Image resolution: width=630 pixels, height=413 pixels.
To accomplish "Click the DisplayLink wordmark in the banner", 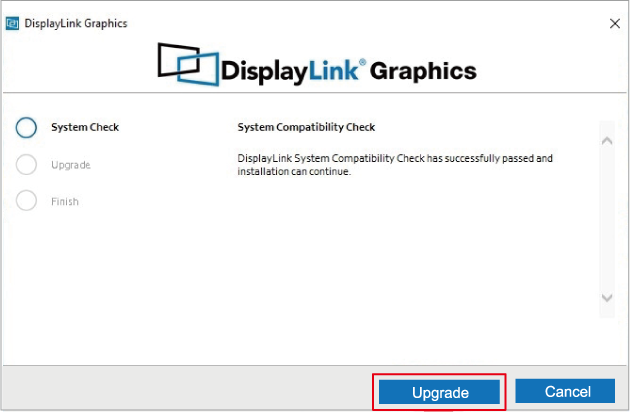I will tap(298, 70).
